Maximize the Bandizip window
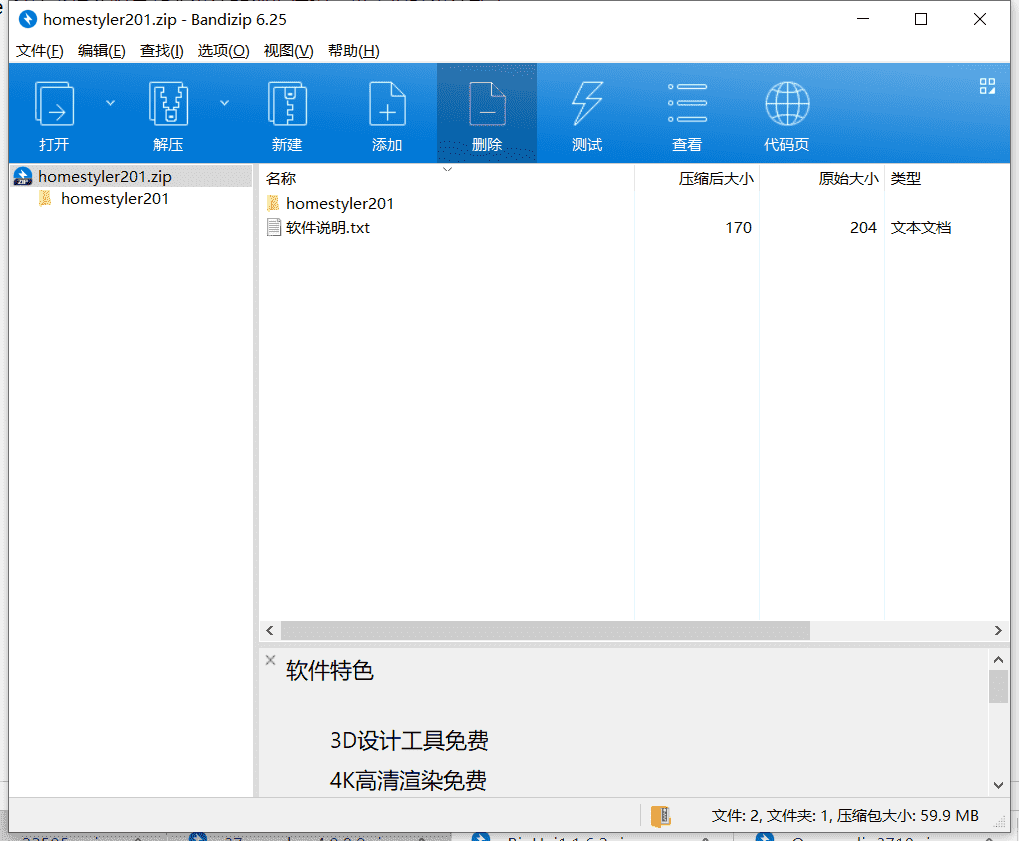The height and width of the screenshot is (841, 1019). [x=921, y=19]
